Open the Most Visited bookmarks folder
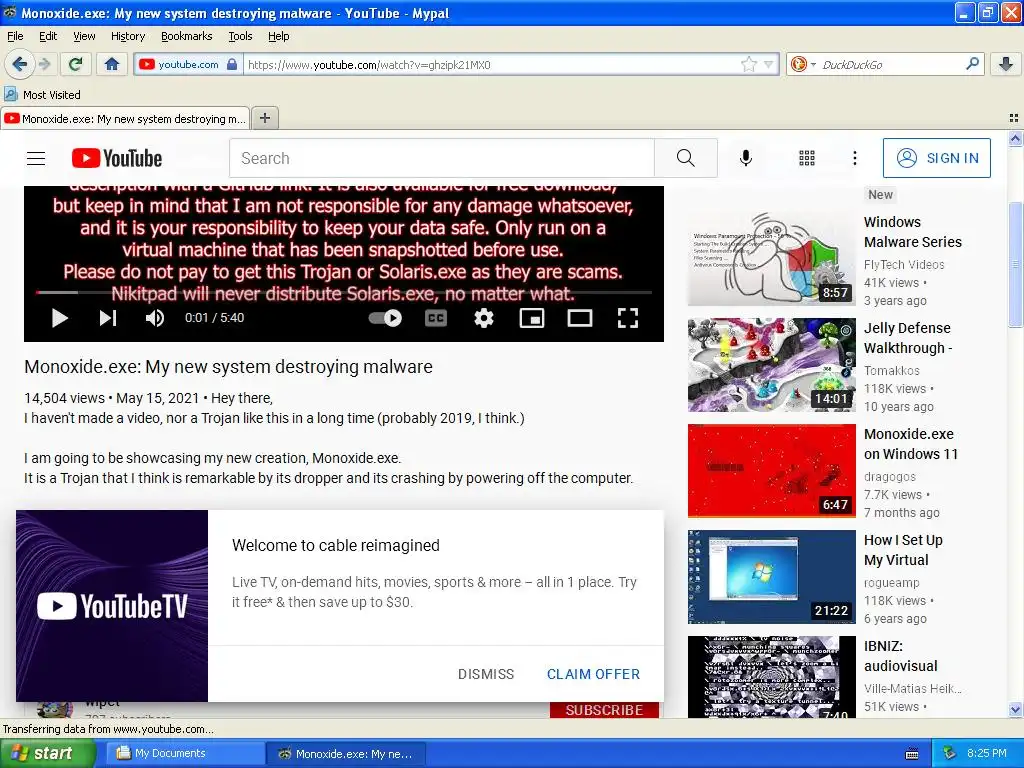 pos(43,95)
